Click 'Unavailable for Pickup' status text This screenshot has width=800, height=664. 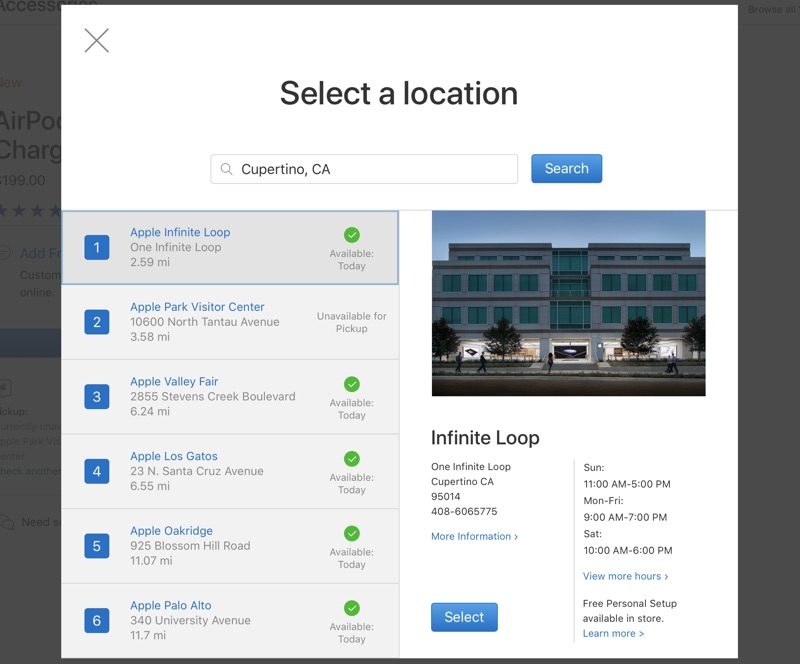click(x=352, y=322)
